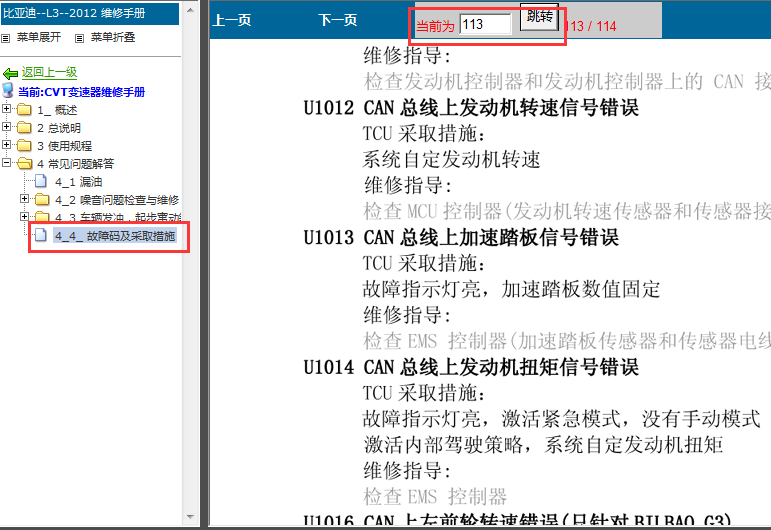Click the computer icon beside 当前:CVT变速器维修手册
The height and width of the screenshot is (530, 771).
8,90
